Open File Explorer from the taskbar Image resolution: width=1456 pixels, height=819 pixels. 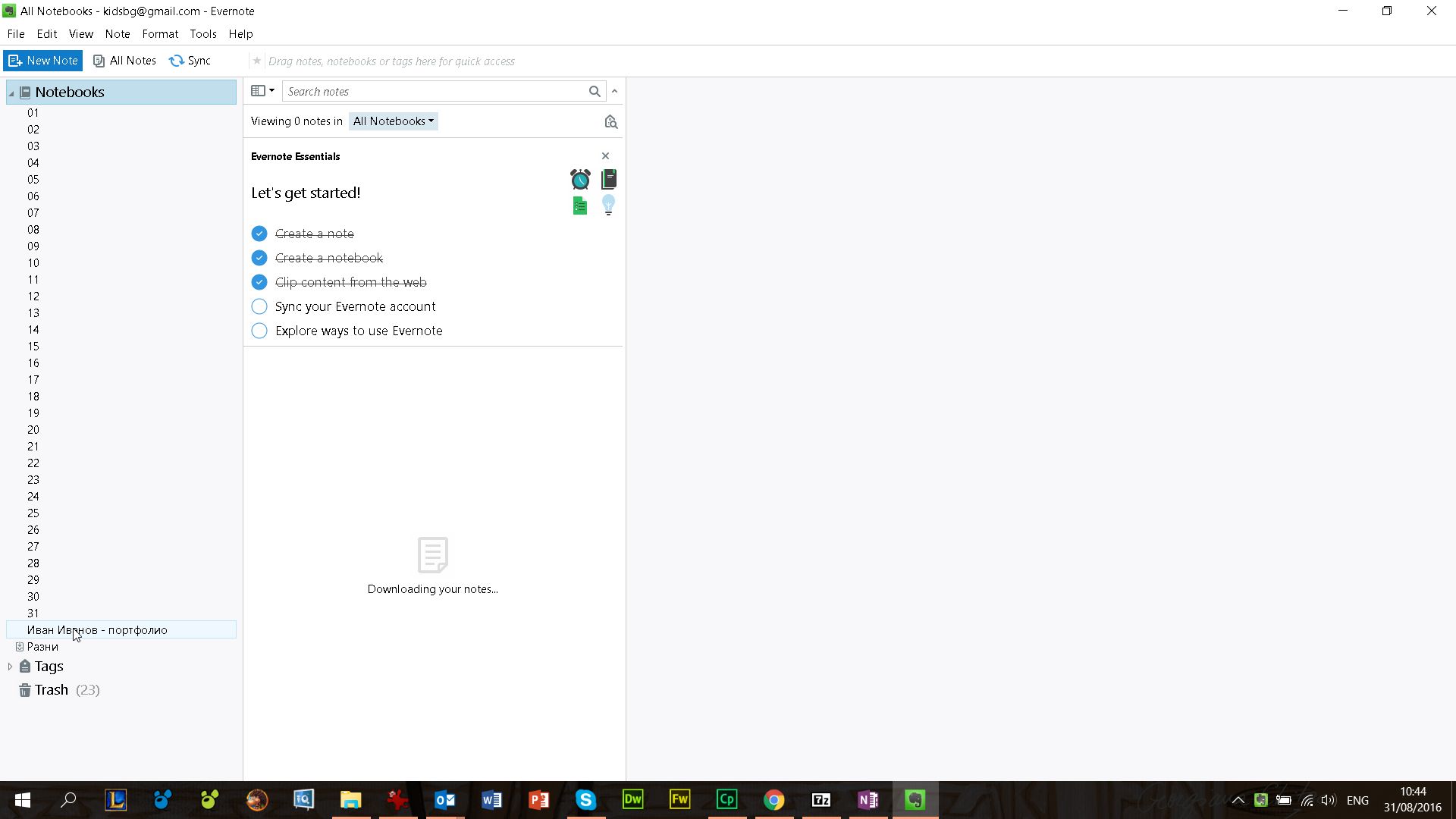click(350, 800)
